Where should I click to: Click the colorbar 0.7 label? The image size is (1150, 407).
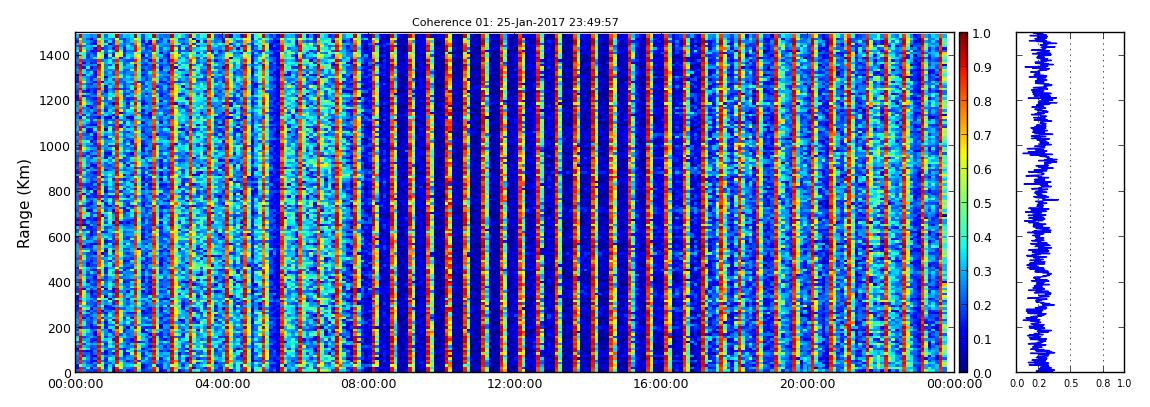tap(981, 136)
